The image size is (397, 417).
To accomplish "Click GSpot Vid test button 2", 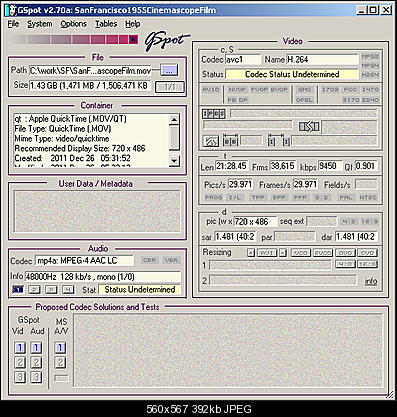I will (x=20, y=362).
